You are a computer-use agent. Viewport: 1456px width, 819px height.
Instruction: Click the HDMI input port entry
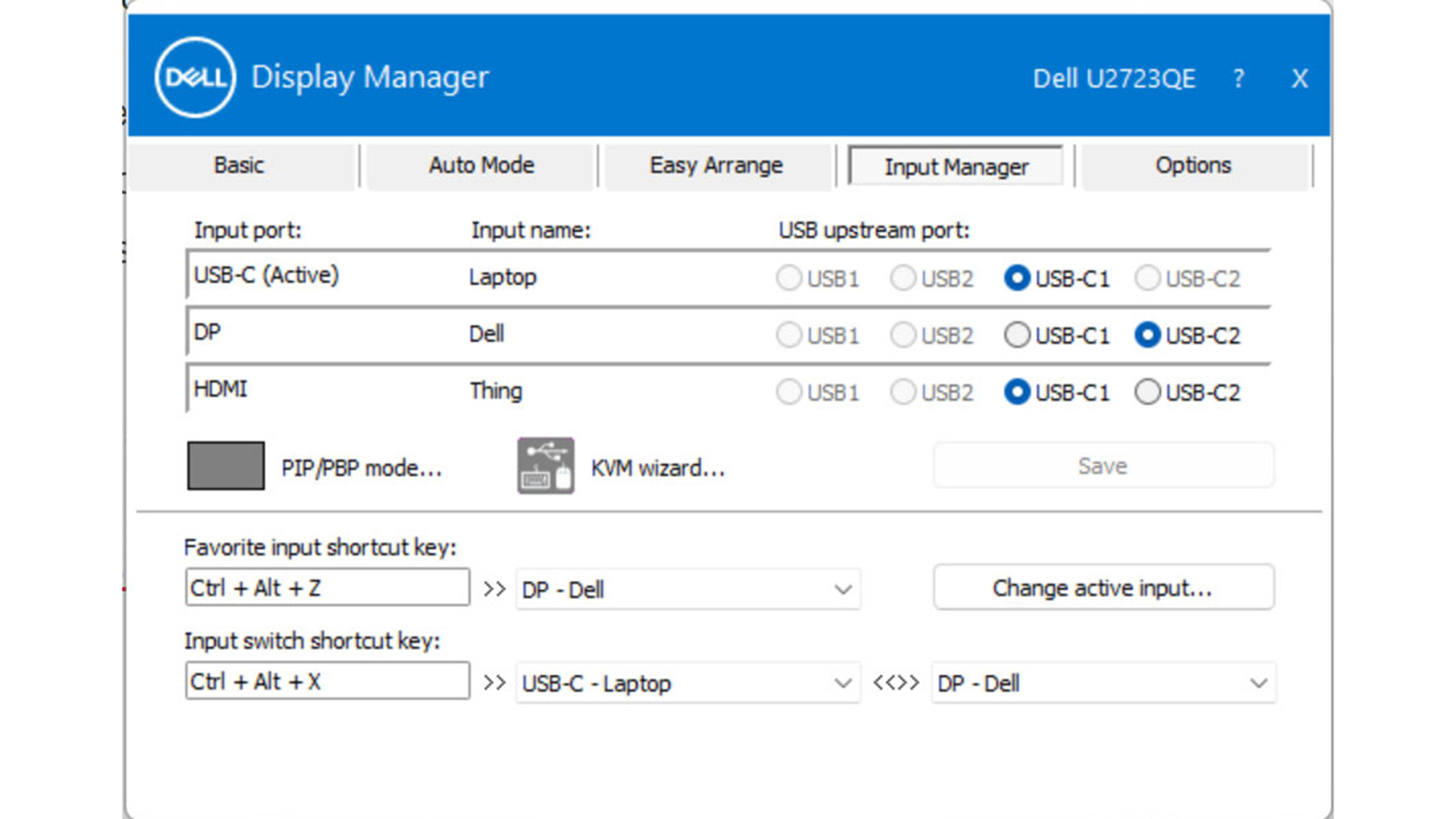click(x=221, y=388)
